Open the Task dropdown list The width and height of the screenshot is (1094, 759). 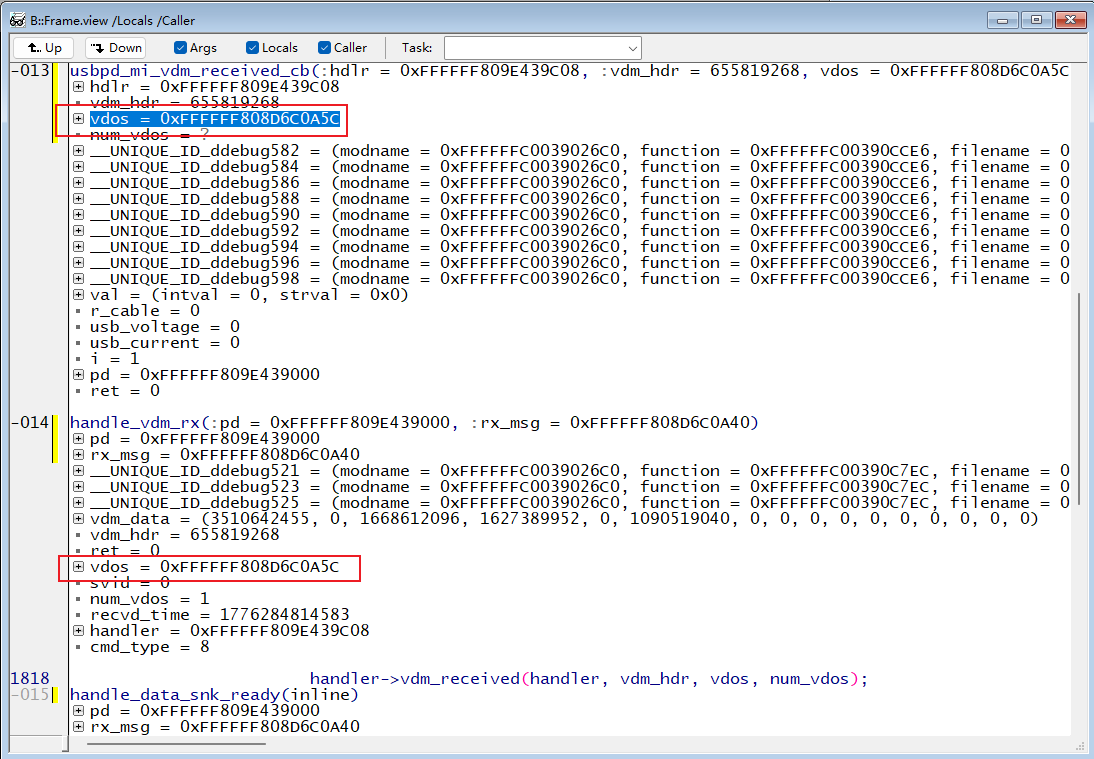[632, 48]
